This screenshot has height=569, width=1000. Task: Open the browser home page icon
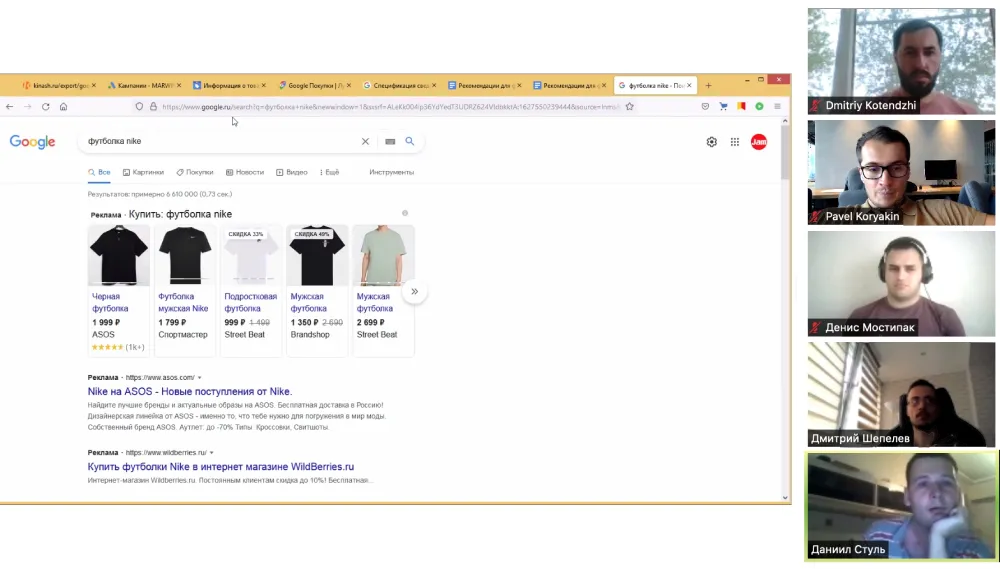coord(63,107)
